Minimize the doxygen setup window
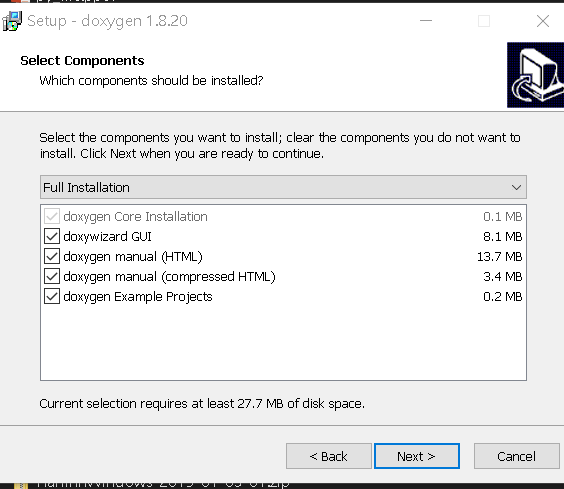This screenshot has width=564, height=489. [426, 21]
